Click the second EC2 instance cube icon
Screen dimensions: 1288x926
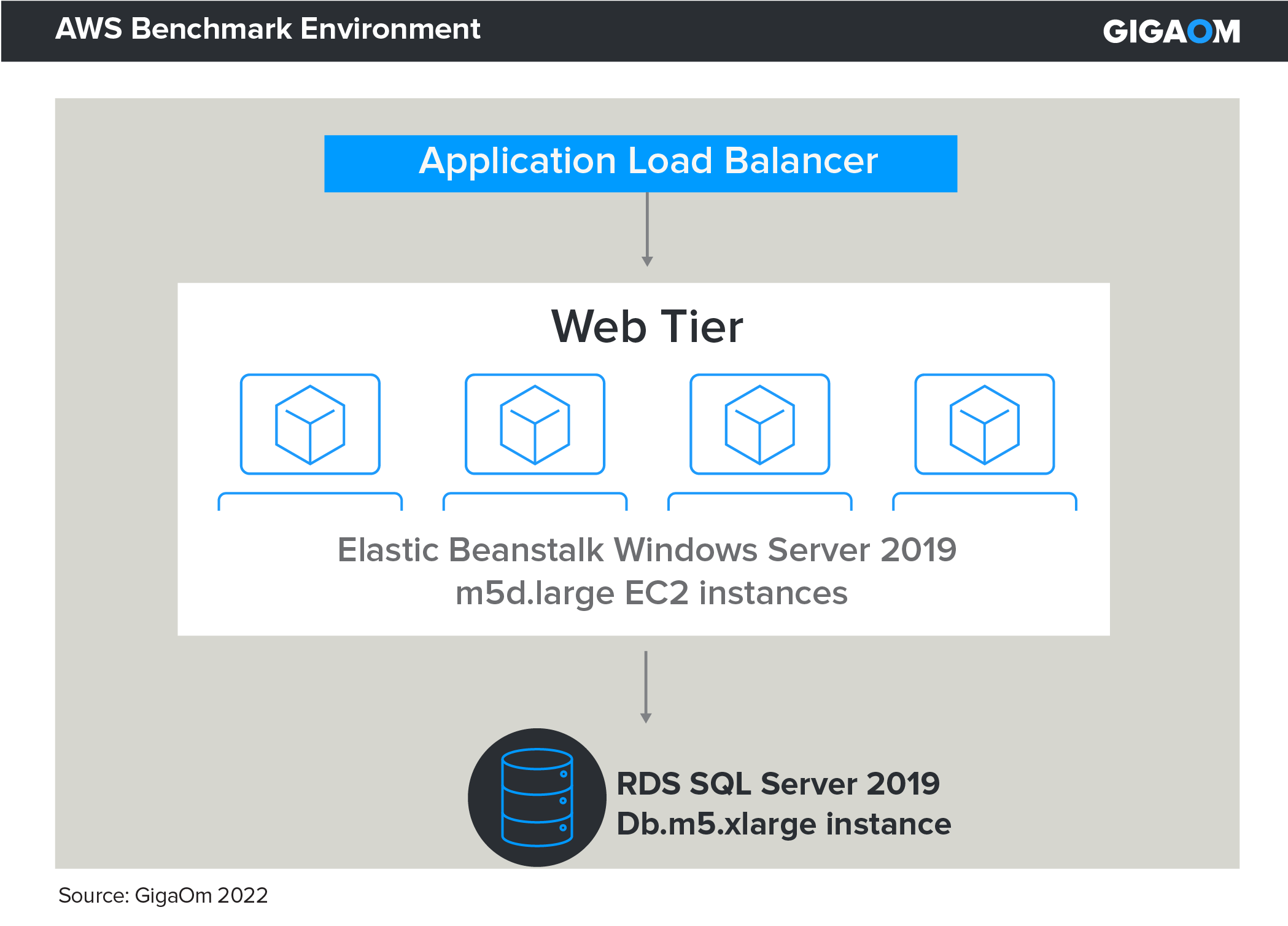click(x=535, y=424)
